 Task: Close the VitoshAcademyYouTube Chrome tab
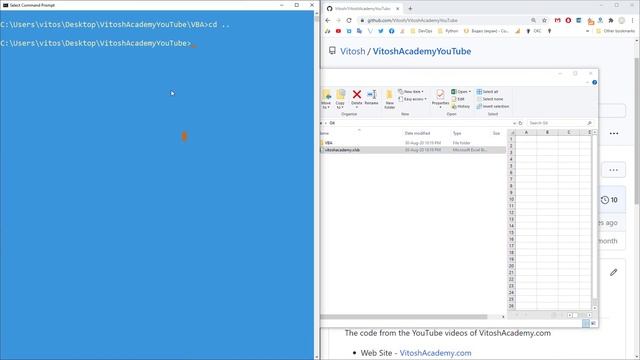click(x=398, y=8)
